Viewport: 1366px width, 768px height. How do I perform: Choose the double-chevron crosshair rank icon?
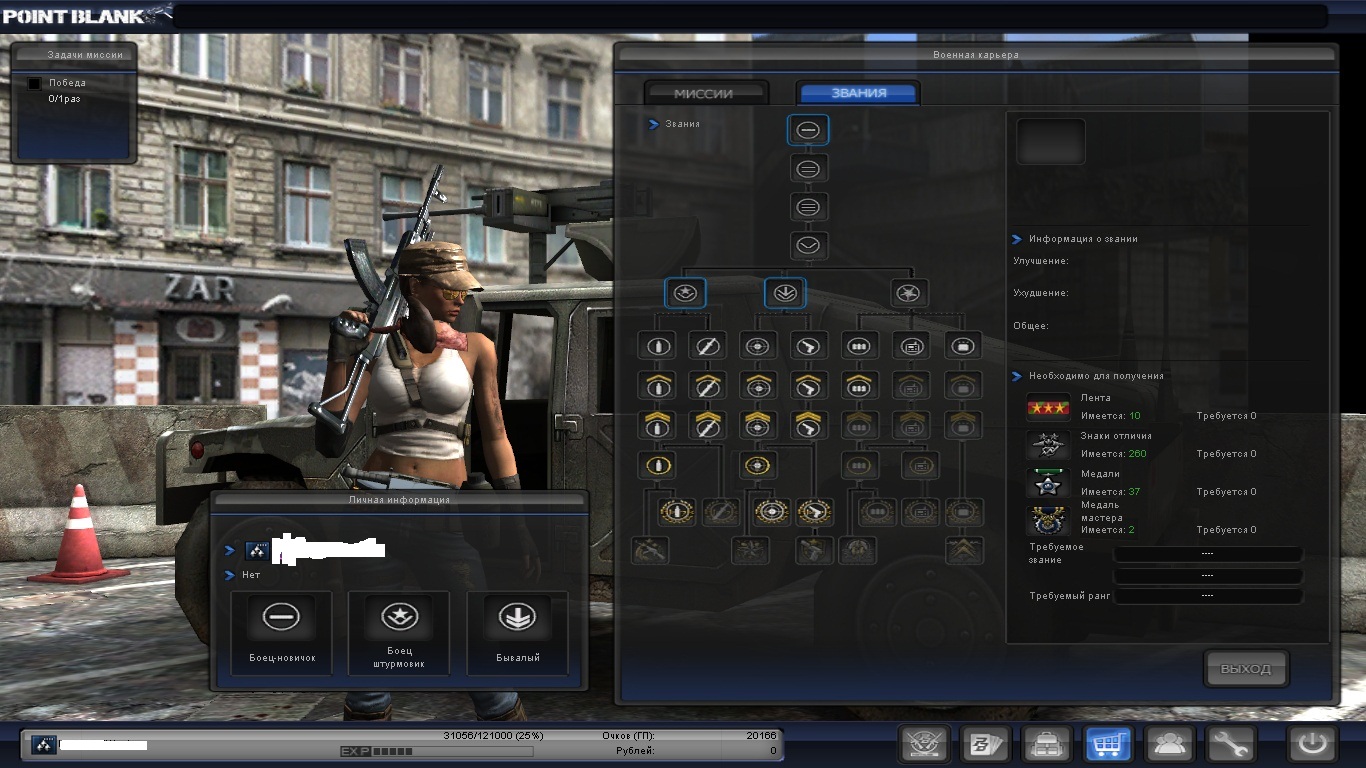point(758,425)
